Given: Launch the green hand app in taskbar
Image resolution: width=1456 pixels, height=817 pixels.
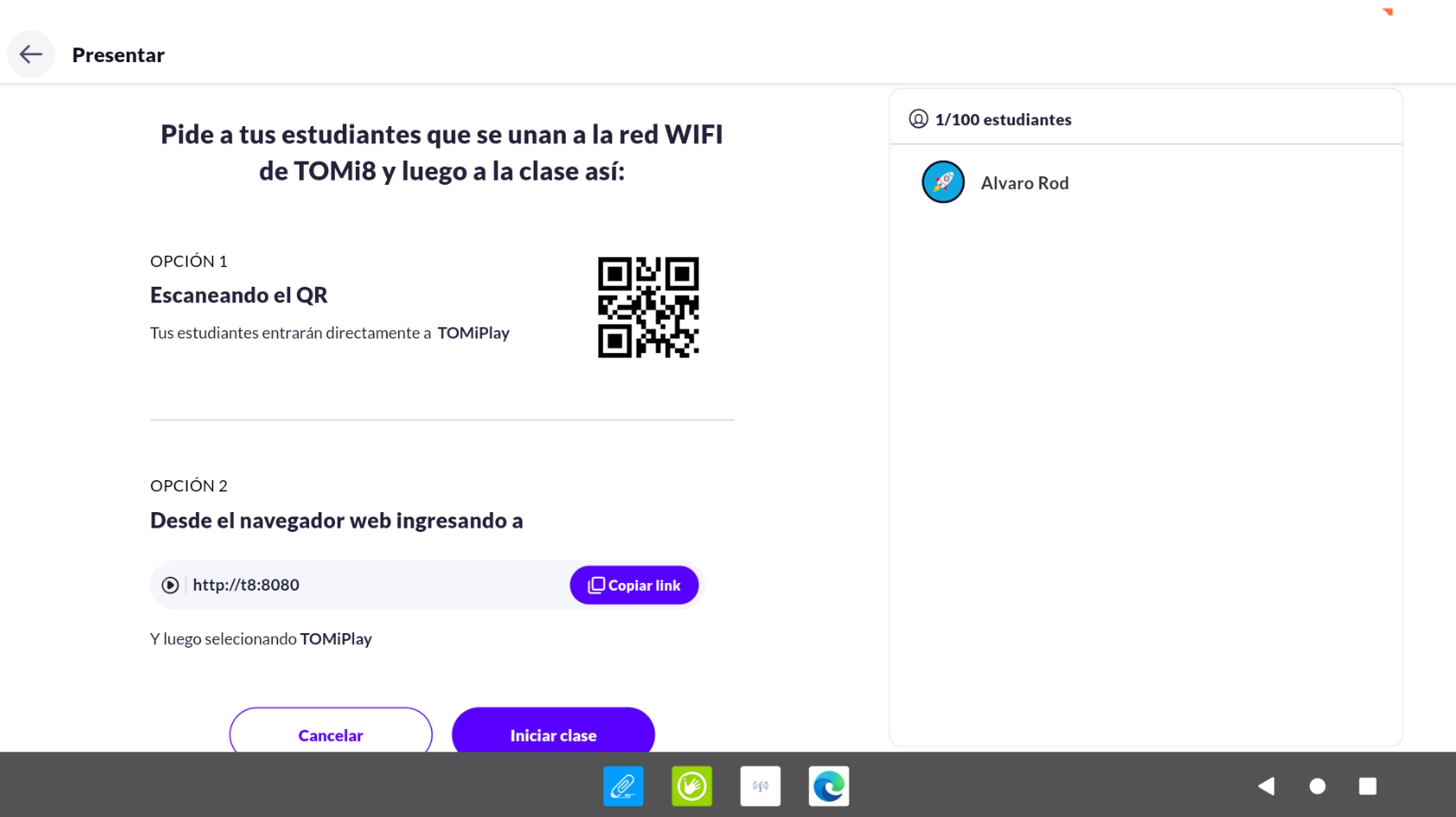Looking at the screenshot, I should [x=692, y=786].
